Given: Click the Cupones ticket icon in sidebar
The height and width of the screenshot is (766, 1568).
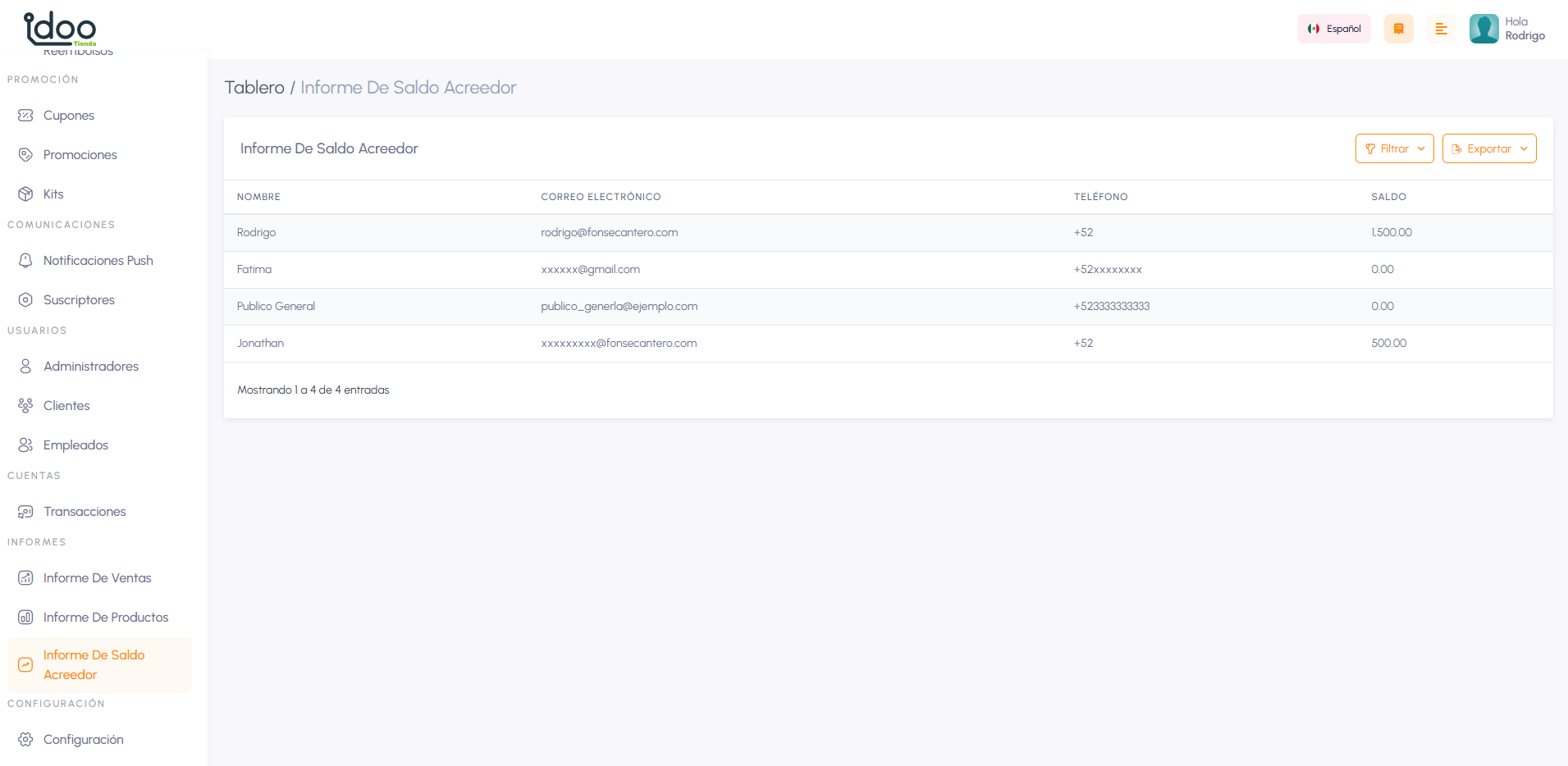Looking at the screenshot, I should (x=25, y=116).
